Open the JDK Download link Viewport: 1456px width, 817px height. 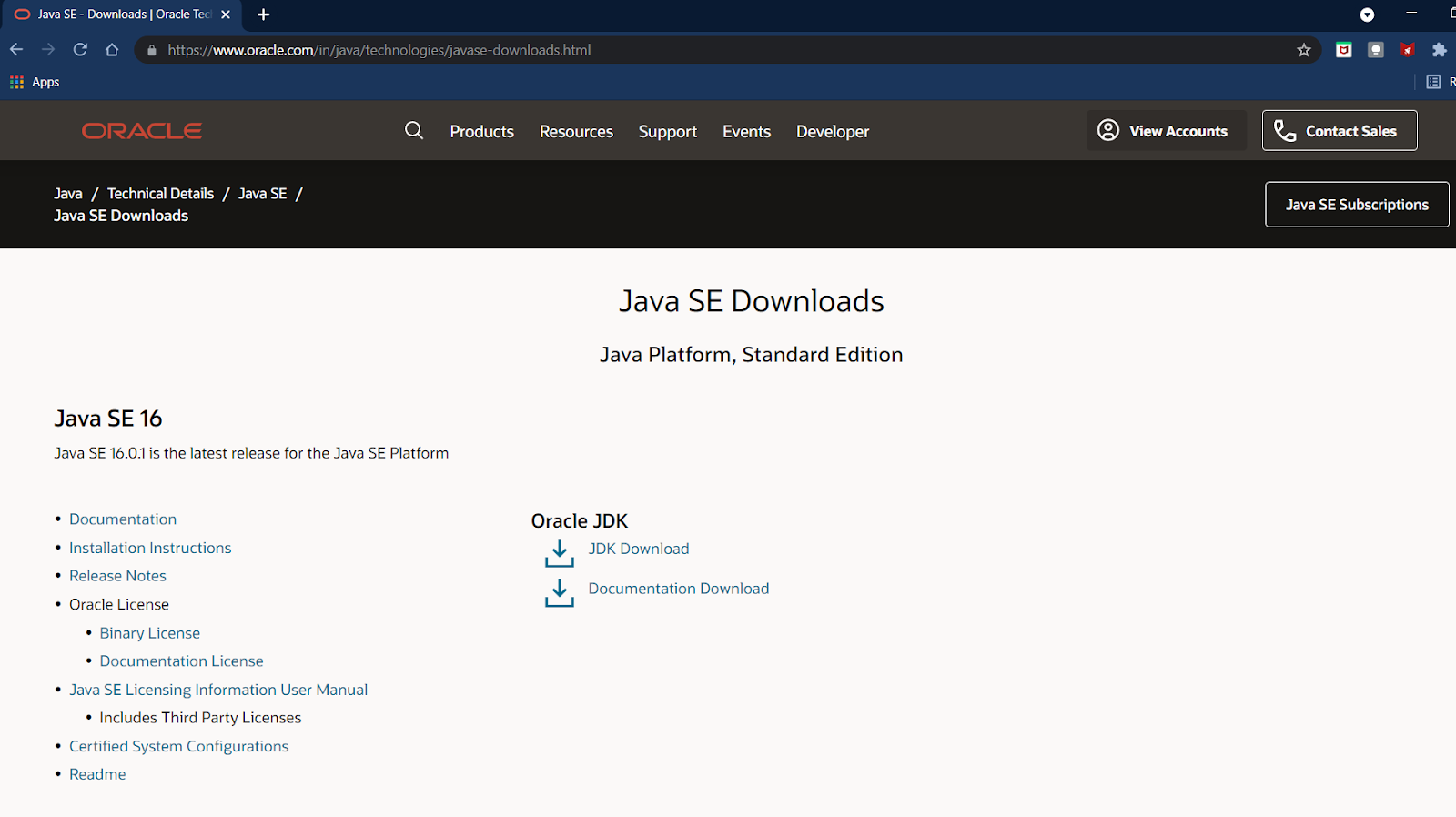(639, 549)
